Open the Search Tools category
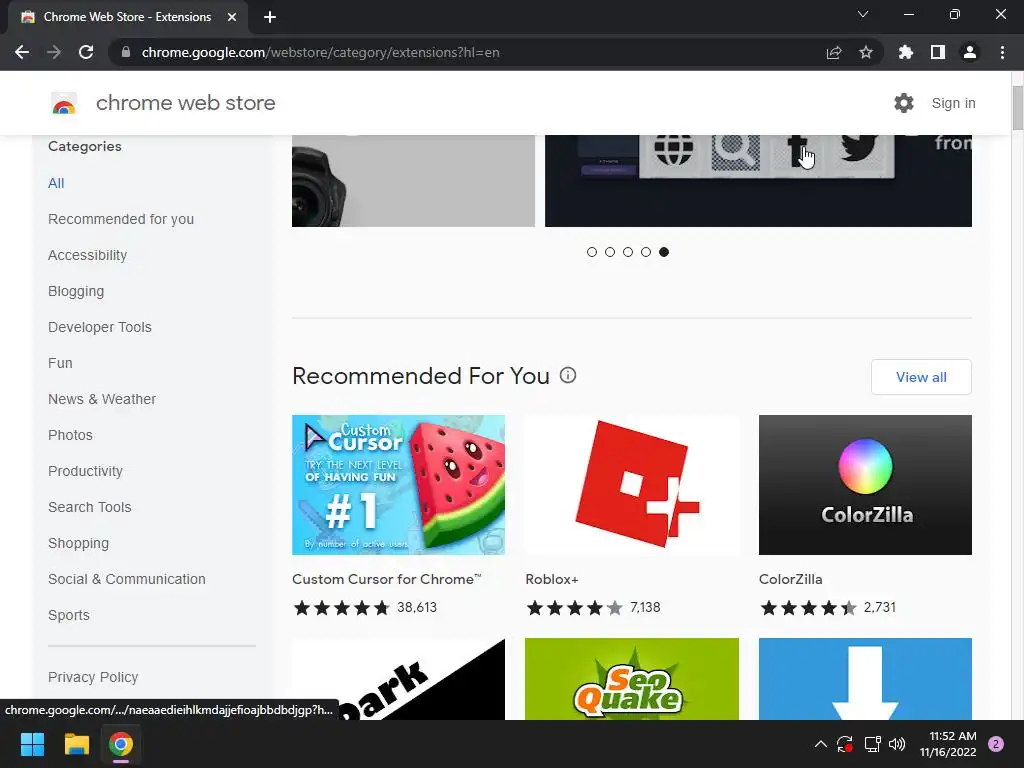This screenshot has height=768, width=1024. (x=89, y=507)
